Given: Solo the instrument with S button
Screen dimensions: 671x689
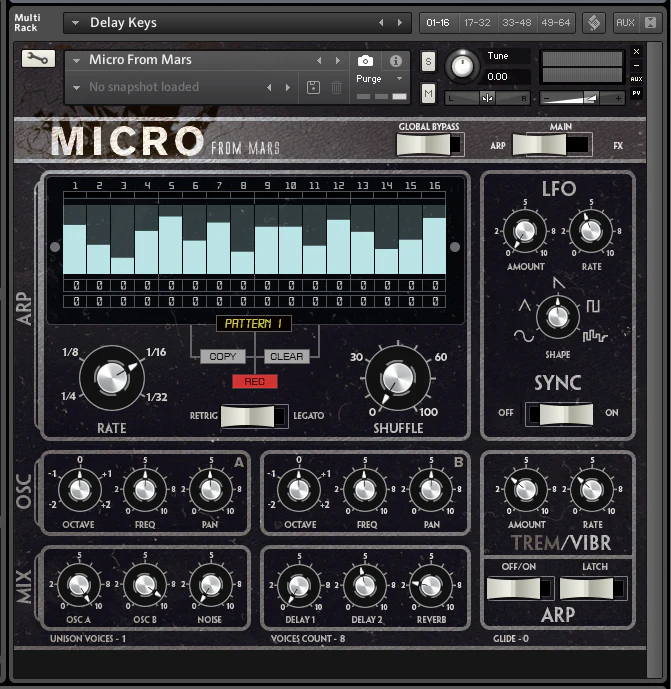Looking at the screenshot, I should [428, 62].
